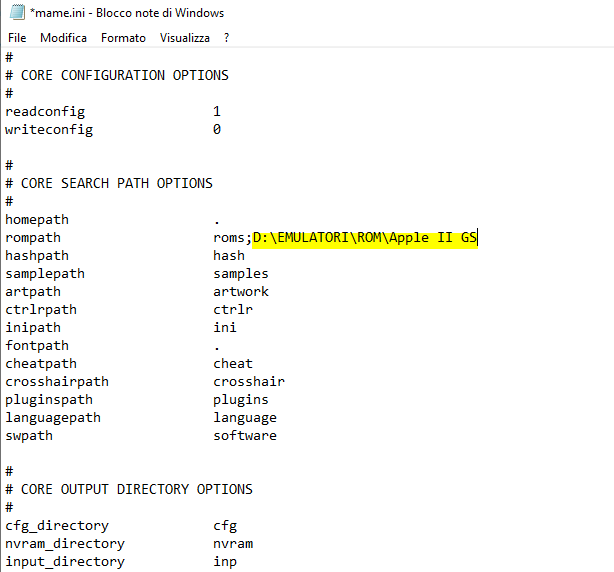
Task: Click the 'CORE OUTPUT DIRECTORY OPTIONS' heading
Action: (137, 490)
